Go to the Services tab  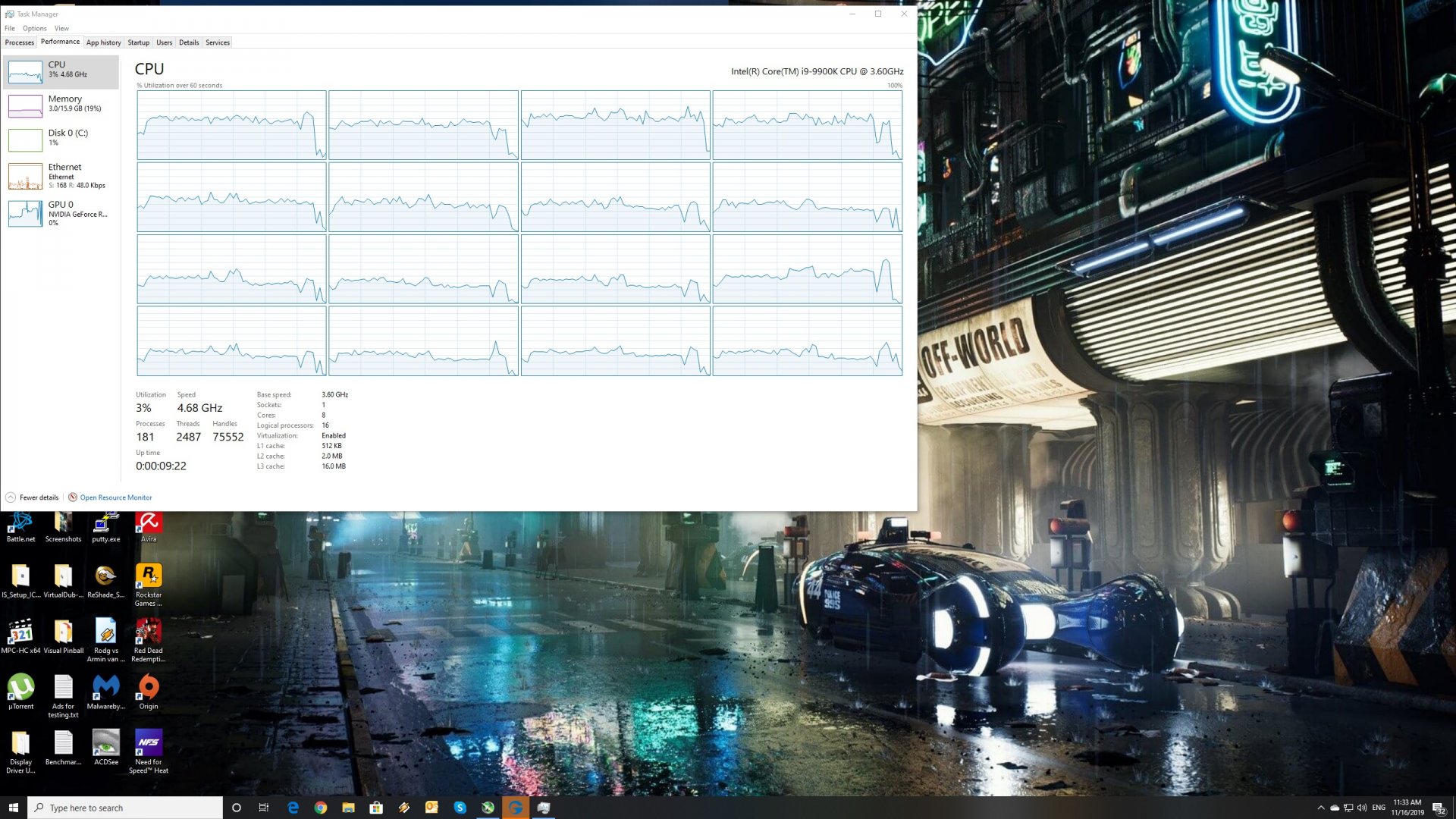(x=218, y=42)
